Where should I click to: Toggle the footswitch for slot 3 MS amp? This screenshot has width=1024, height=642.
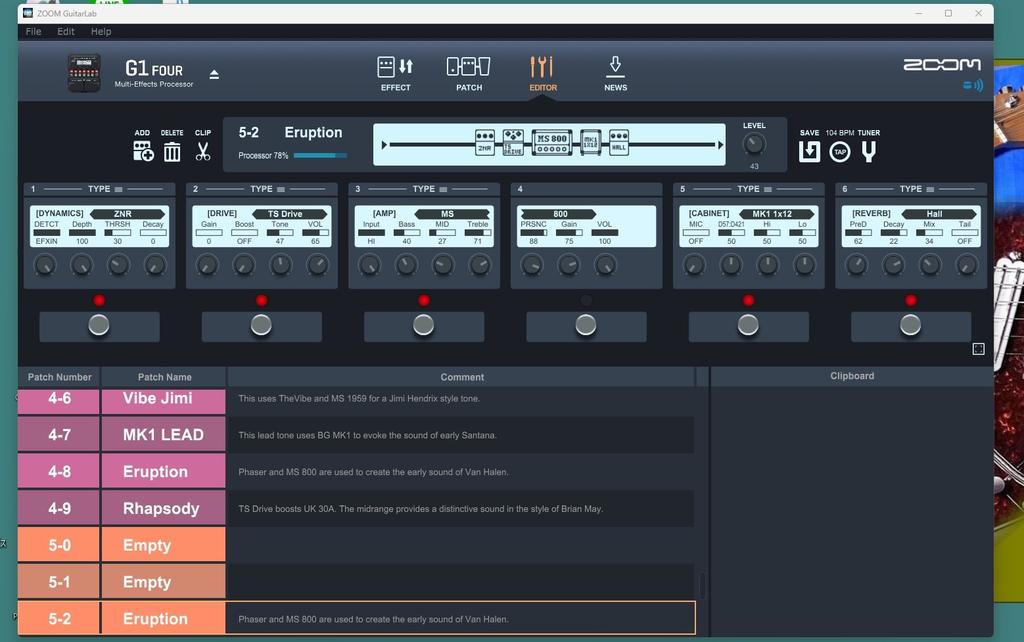point(424,325)
